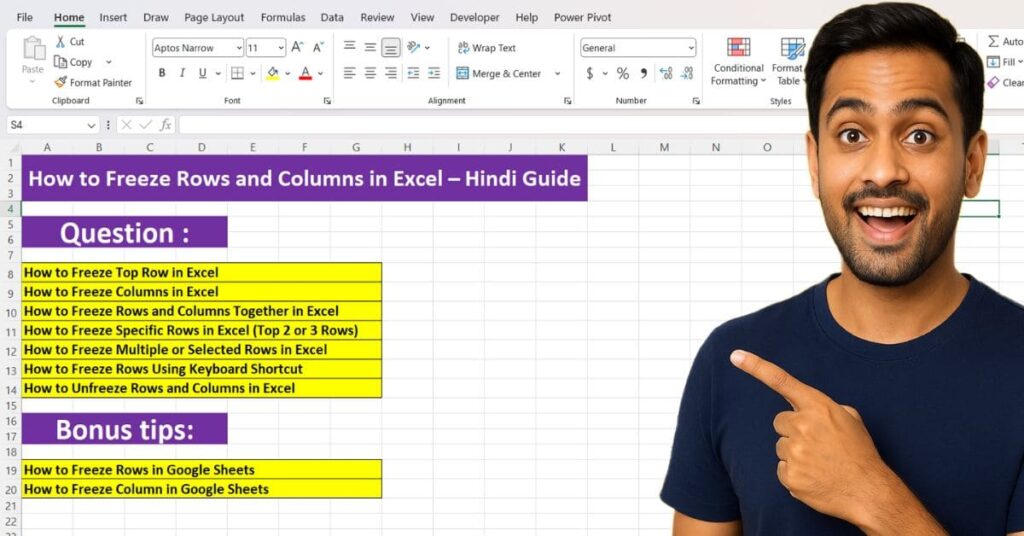
Task: Click the orientation angle text icon
Action: tap(413, 47)
